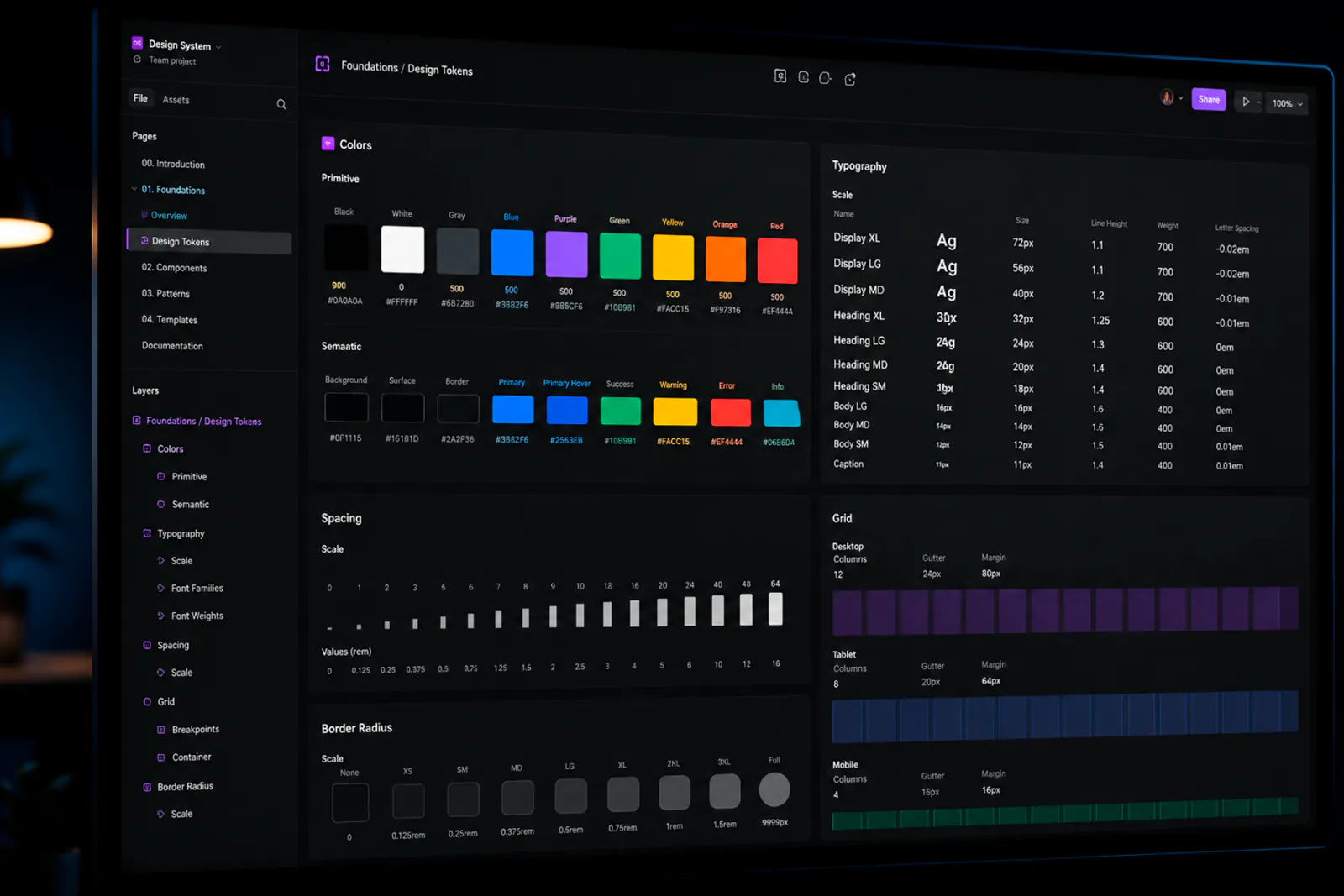Click the purple Design System logo icon
The image size is (1344, 896).
coord(137,43)
